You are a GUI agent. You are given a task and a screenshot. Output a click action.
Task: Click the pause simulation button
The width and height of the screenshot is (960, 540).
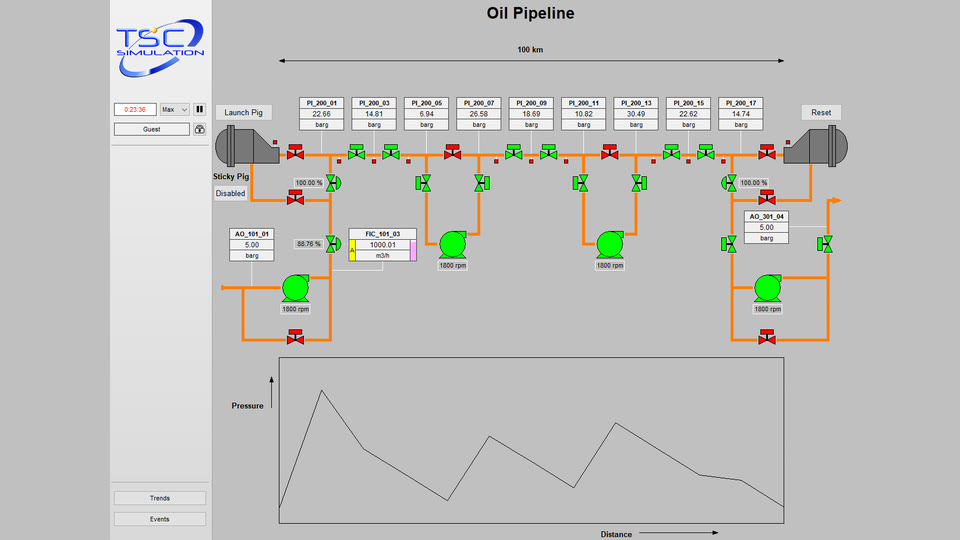point(200,109)
